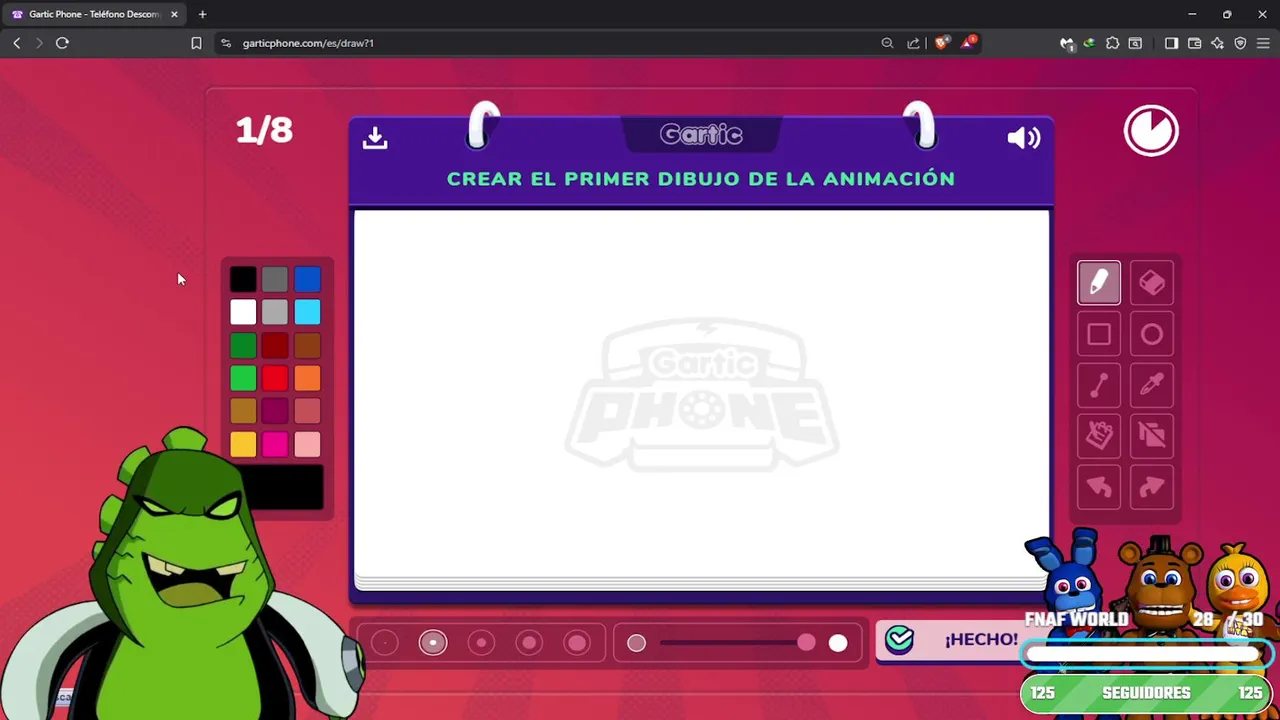Pick the dark red color swatch

pos(275,346)
